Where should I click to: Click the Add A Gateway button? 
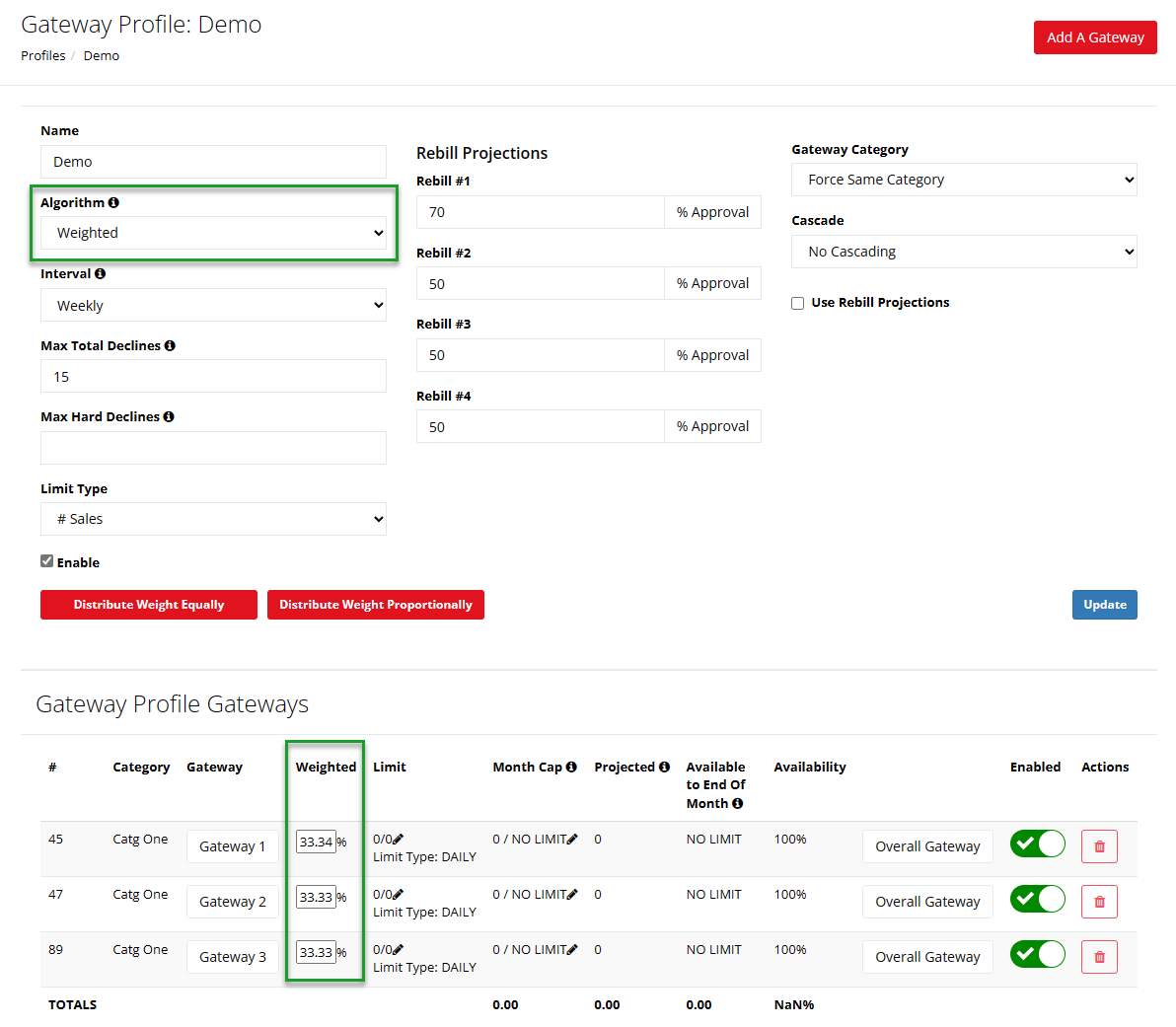pyautogui.click(x=1095, y=37)
